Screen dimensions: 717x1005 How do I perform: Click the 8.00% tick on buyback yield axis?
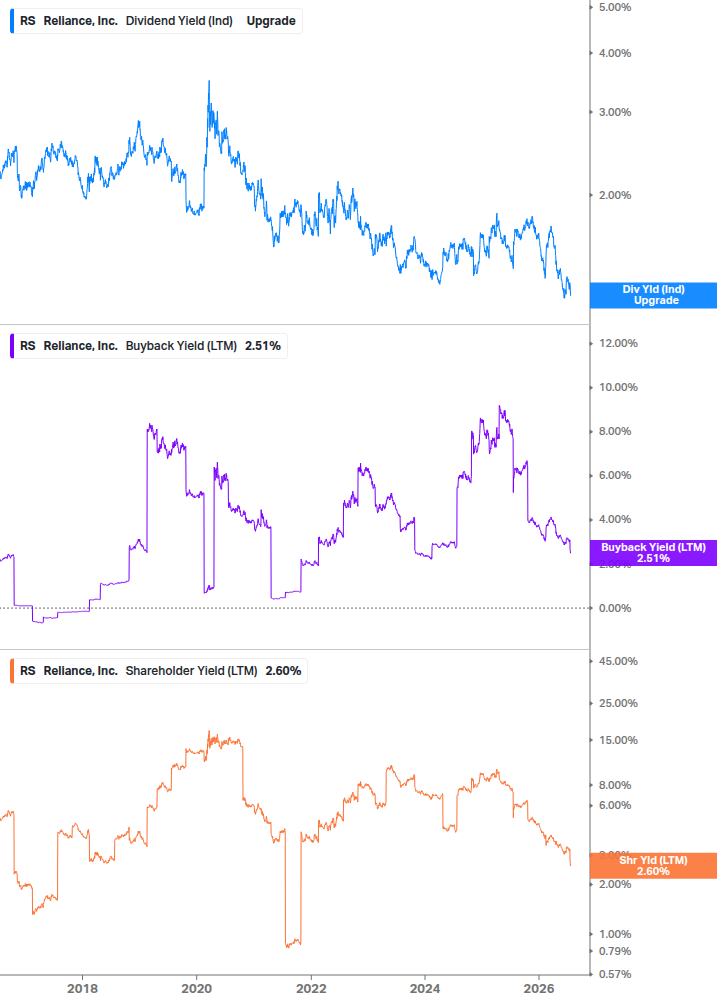614,432
